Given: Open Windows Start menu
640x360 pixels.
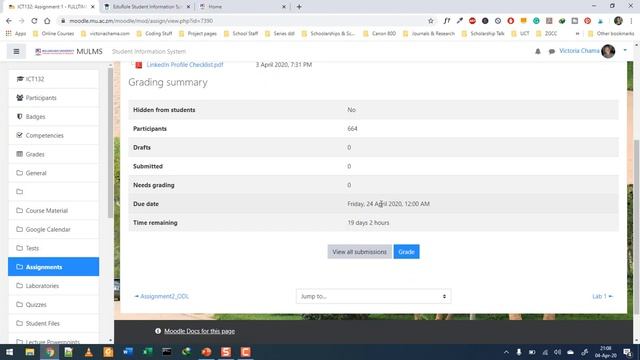Looking at the screenshot, I should (9, 352).
